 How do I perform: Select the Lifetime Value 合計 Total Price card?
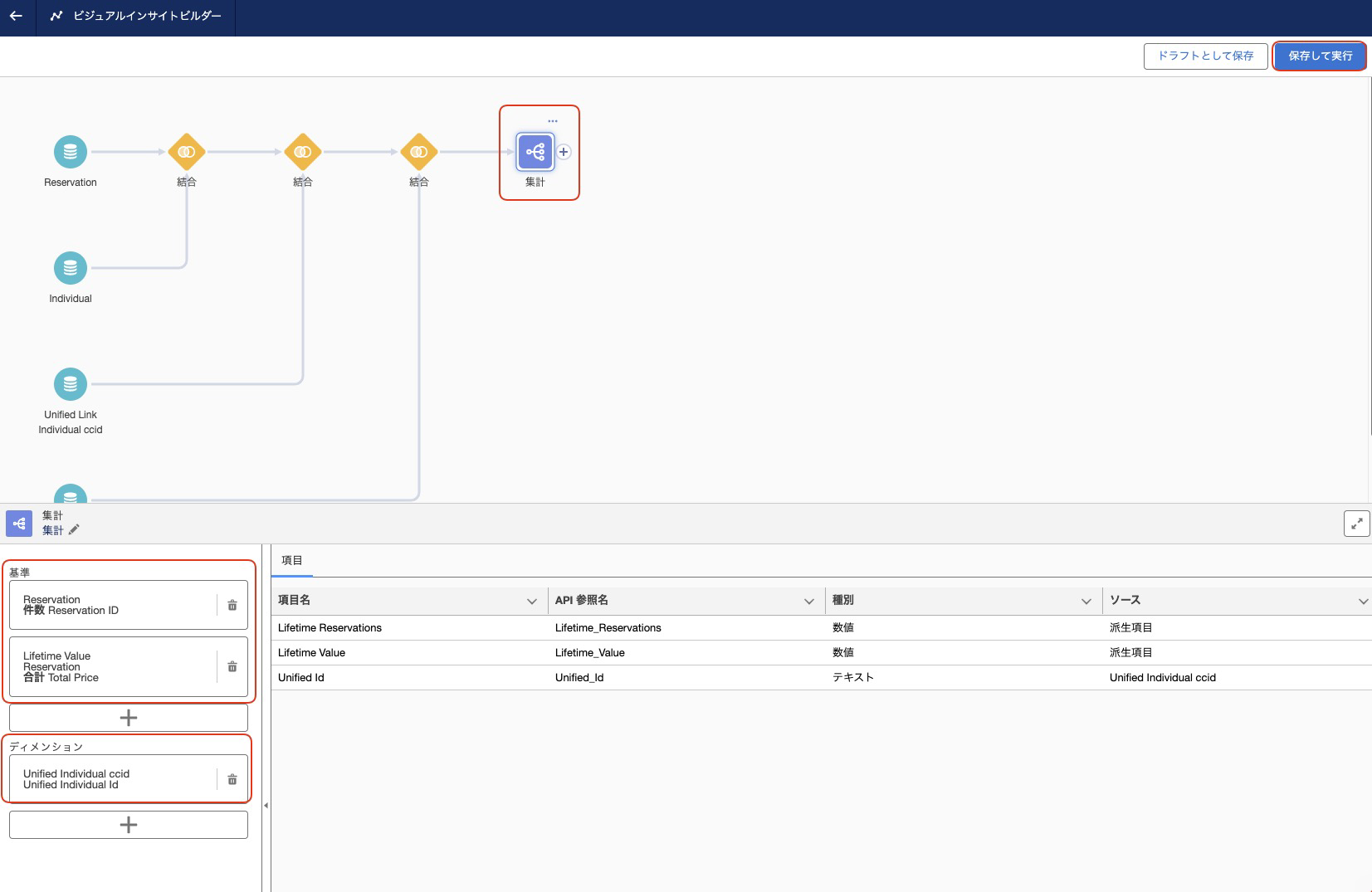(129, 666)
